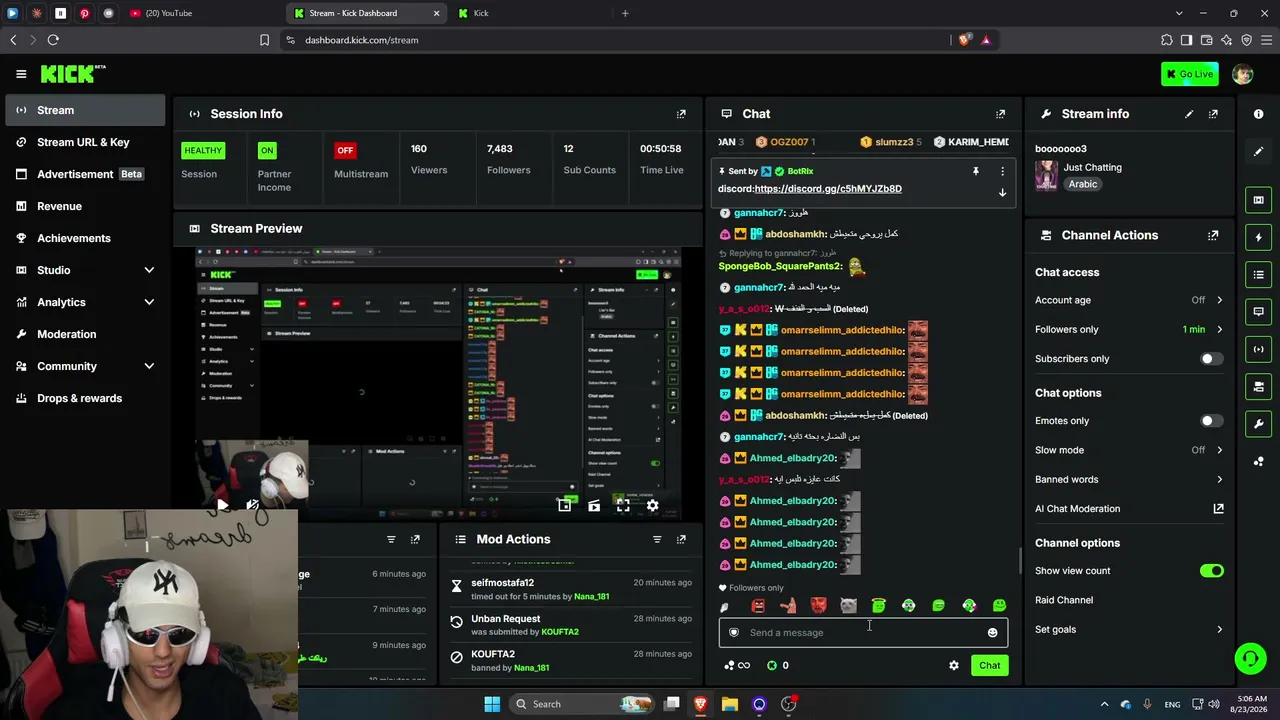Open the green support headset button
Screen dimensions: 1280x720
1250,658
